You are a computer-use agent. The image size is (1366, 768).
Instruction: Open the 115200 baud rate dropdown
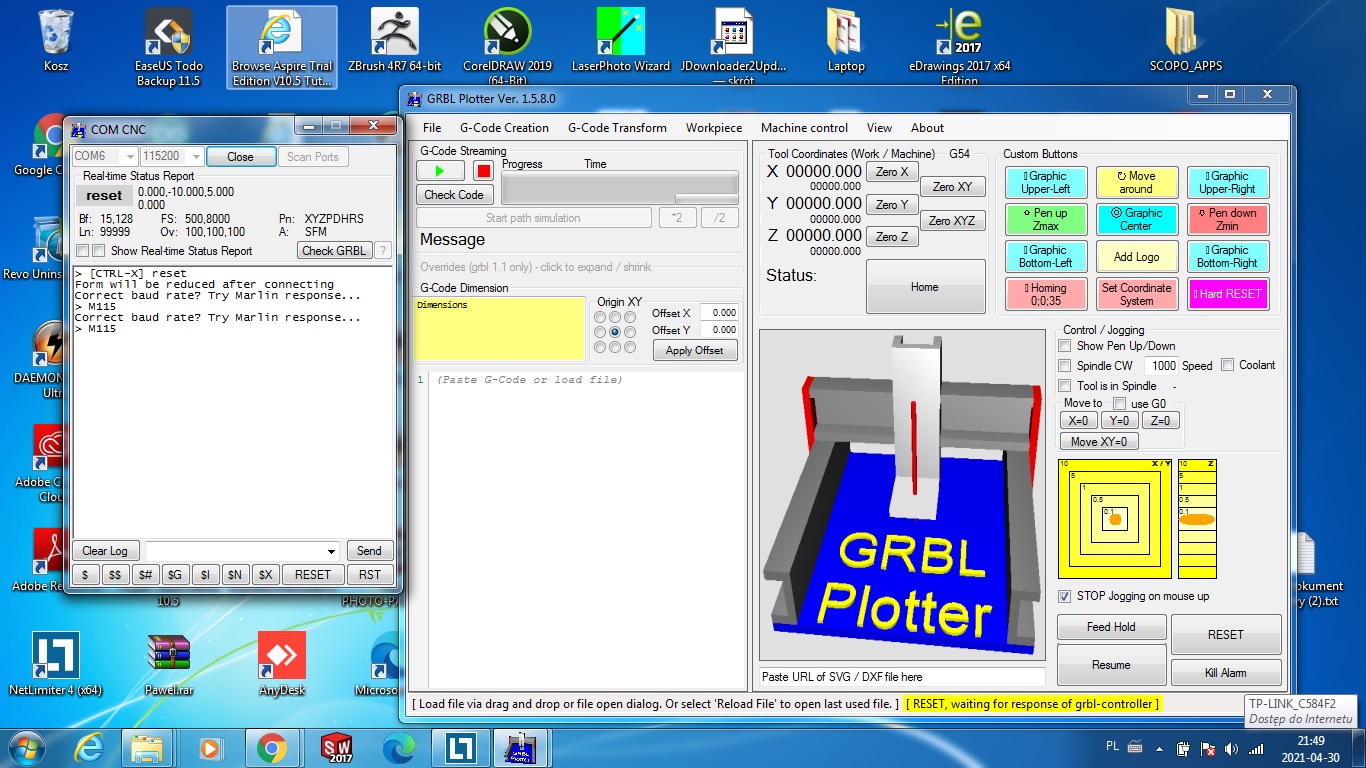pos(195,157)
